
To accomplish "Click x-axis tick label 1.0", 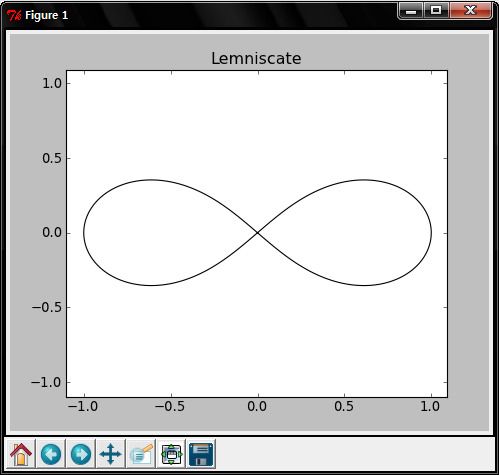I will (x=430, y=406).
